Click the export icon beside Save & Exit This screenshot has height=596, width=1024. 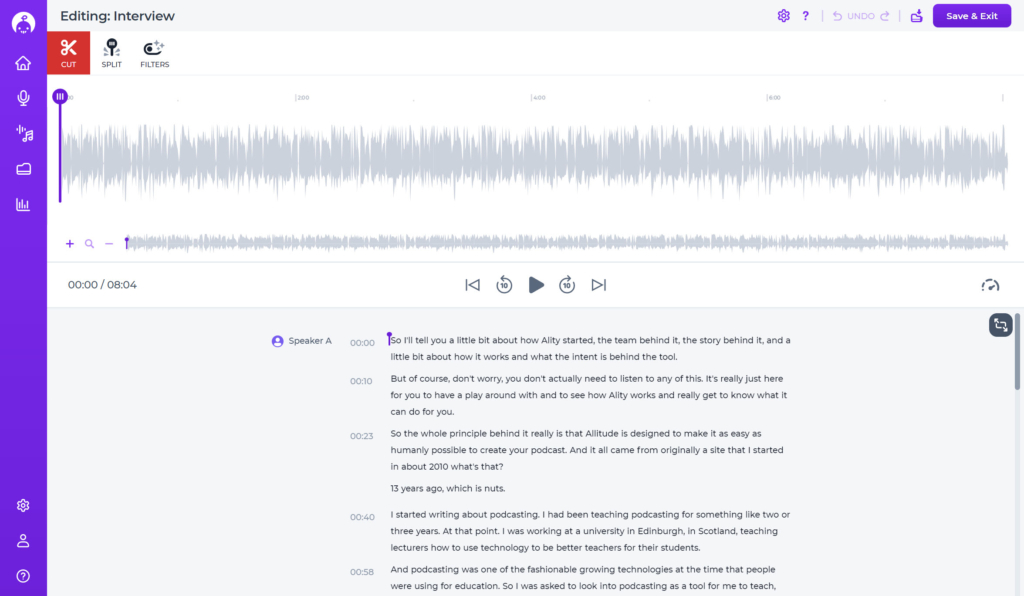[916, 16]
